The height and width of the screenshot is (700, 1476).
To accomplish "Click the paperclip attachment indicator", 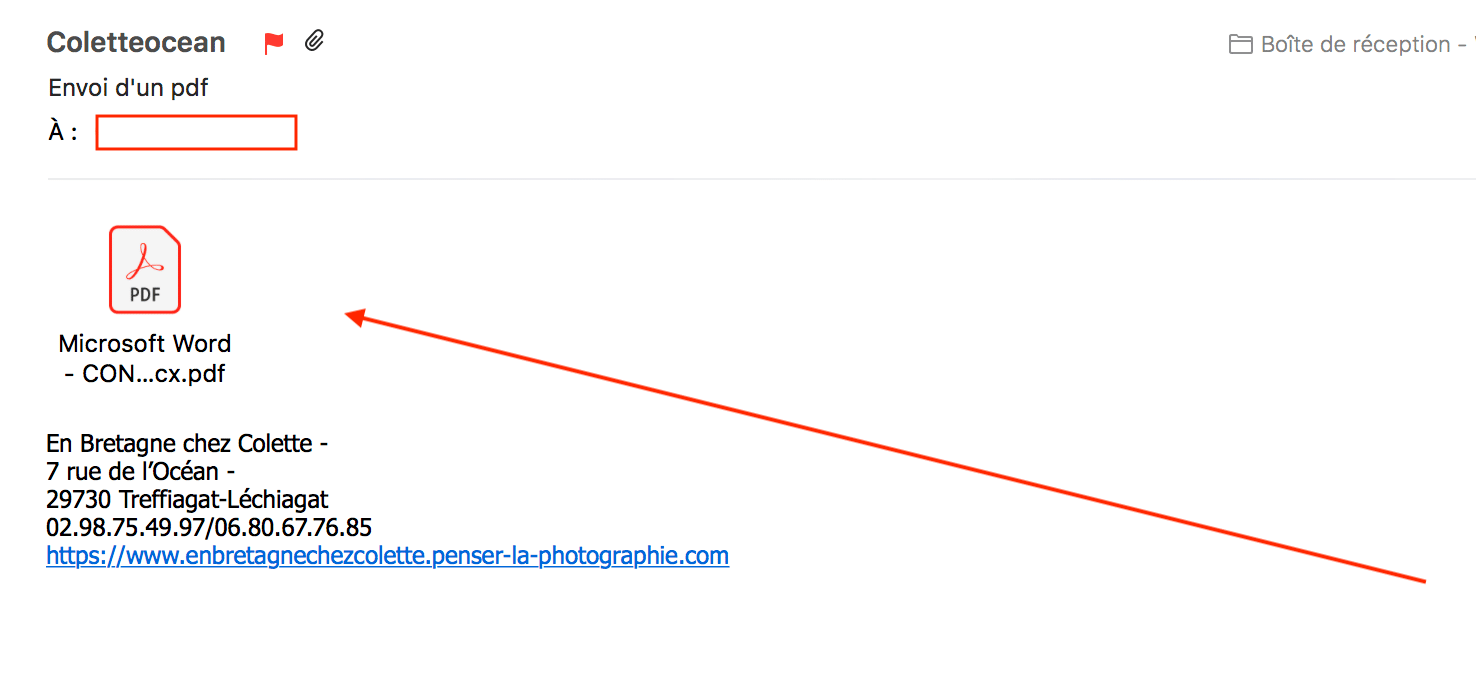I will pos(315,41).
